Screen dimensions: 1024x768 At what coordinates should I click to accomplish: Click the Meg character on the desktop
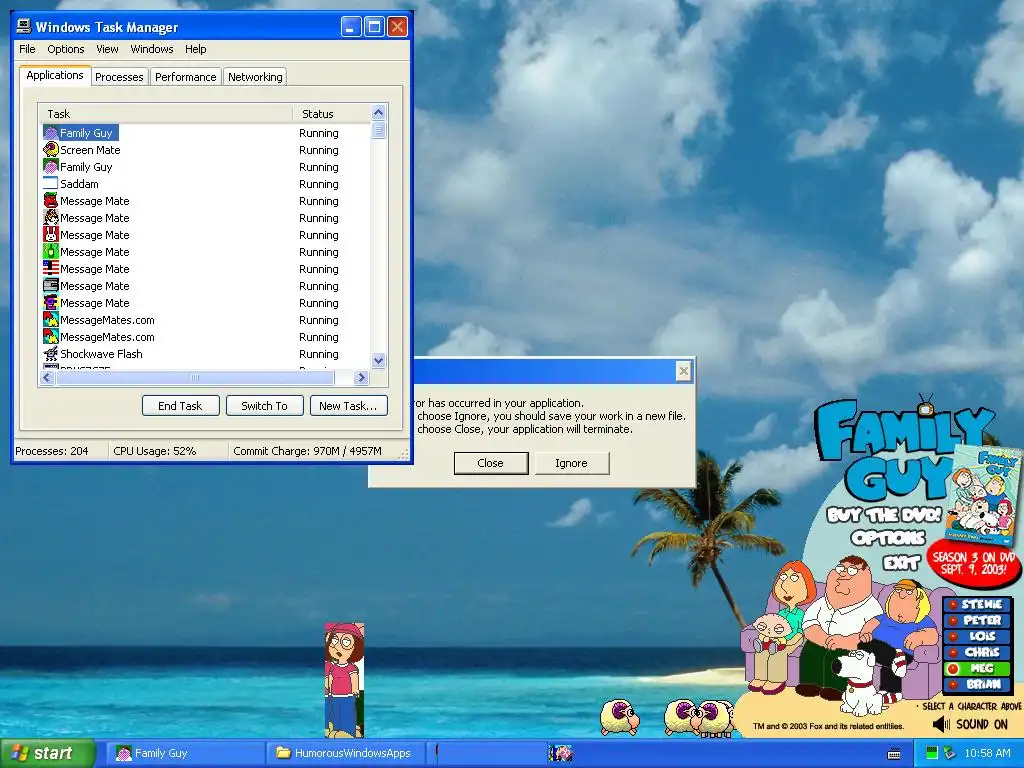pos(344,679)
